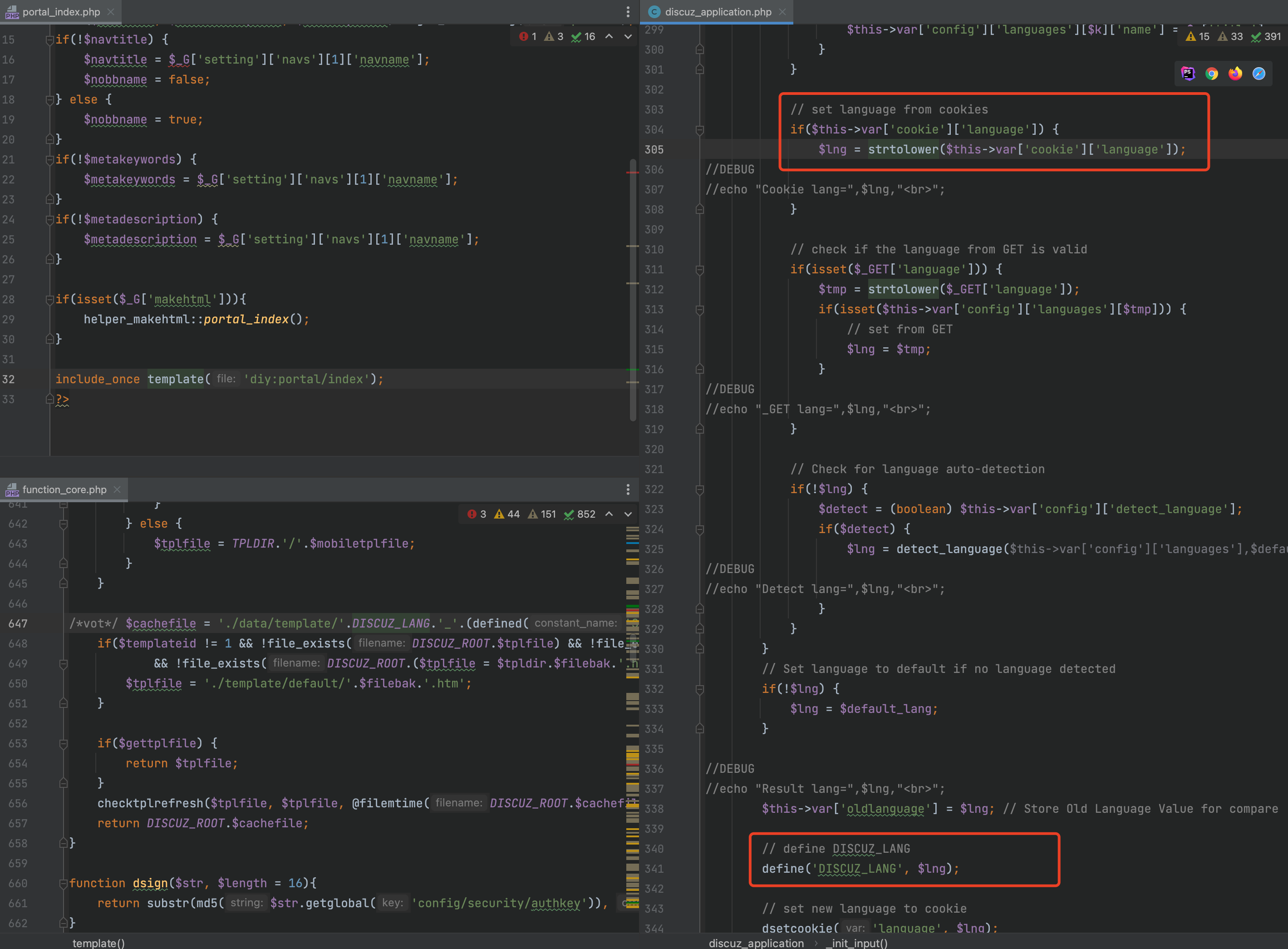Click discuz_application breadcrumb in right pane
Screen dimensions: 1288x949
(x=756, y=943)
